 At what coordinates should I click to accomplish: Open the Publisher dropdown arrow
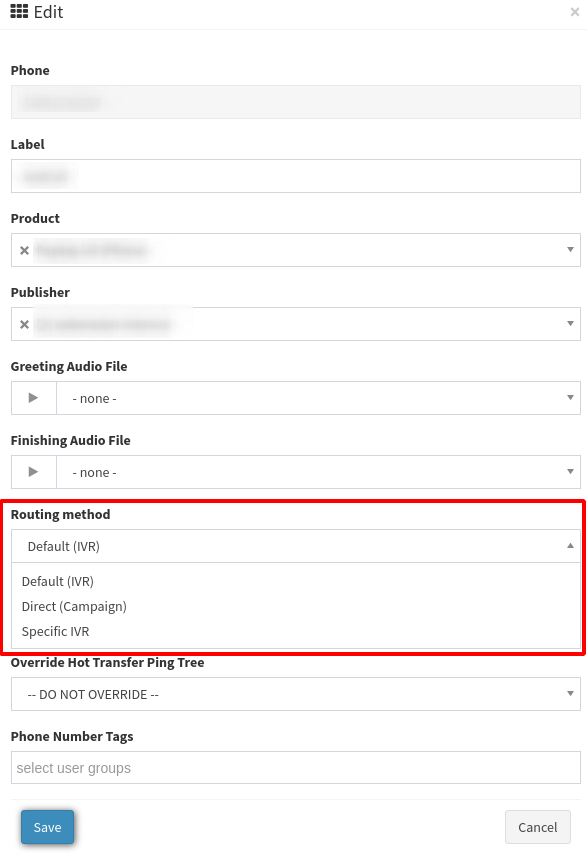[x=570, y=324]
